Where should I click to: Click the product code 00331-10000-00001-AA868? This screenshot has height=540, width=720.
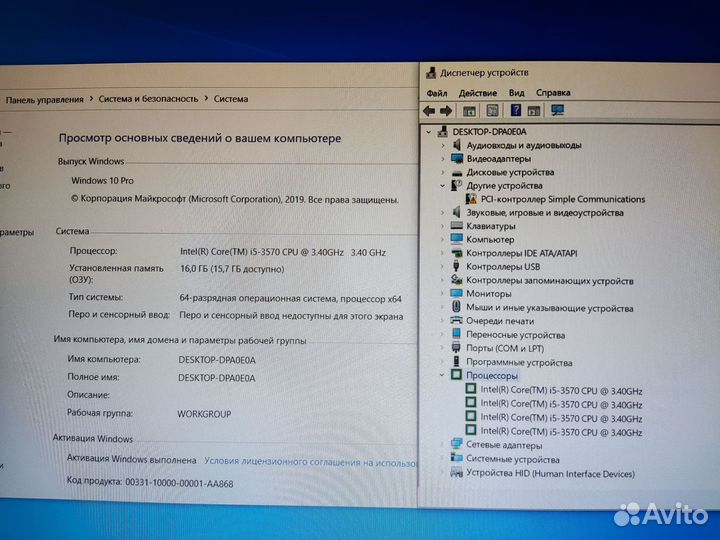(x=179, y=484)
